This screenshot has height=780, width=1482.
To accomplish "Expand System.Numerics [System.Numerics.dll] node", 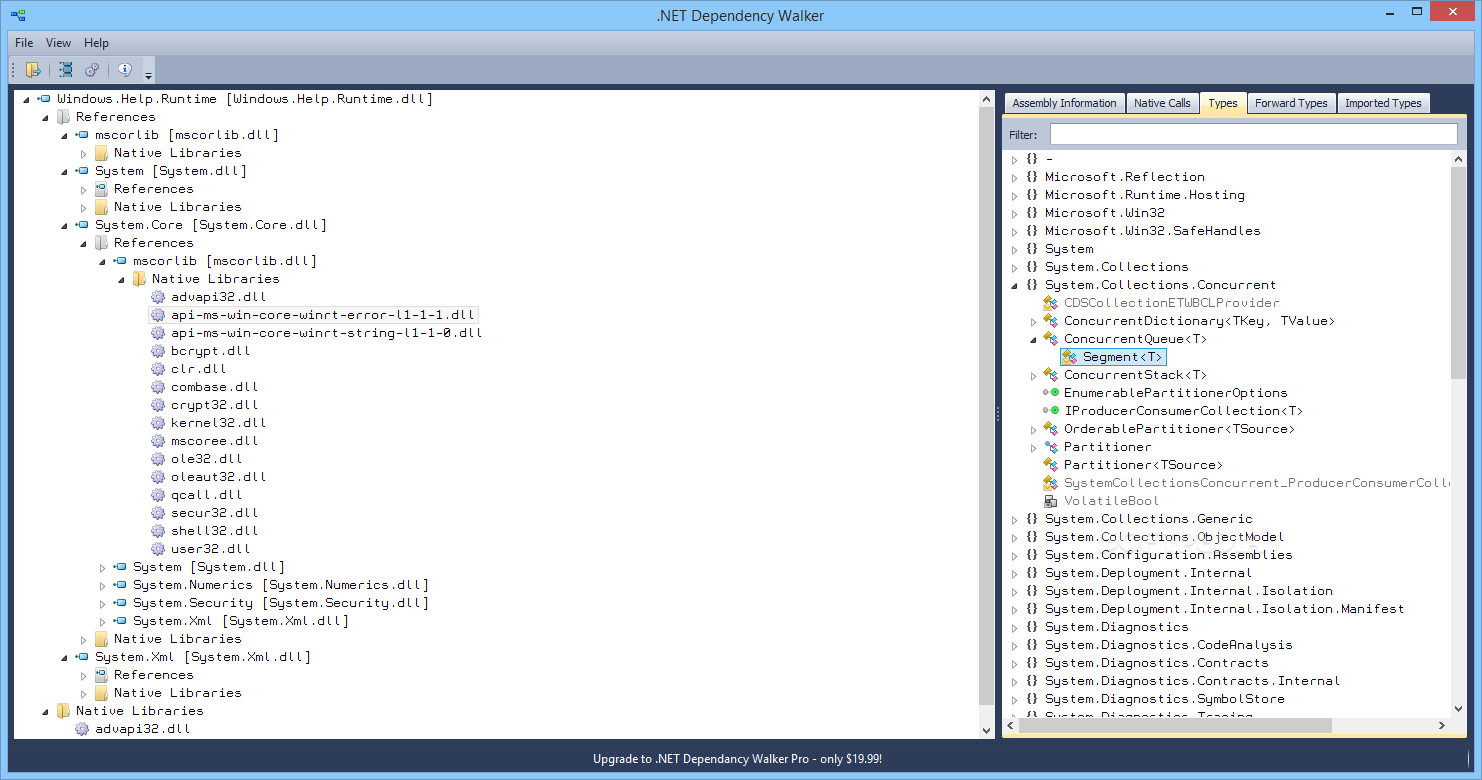I will [x=102, y=585].
